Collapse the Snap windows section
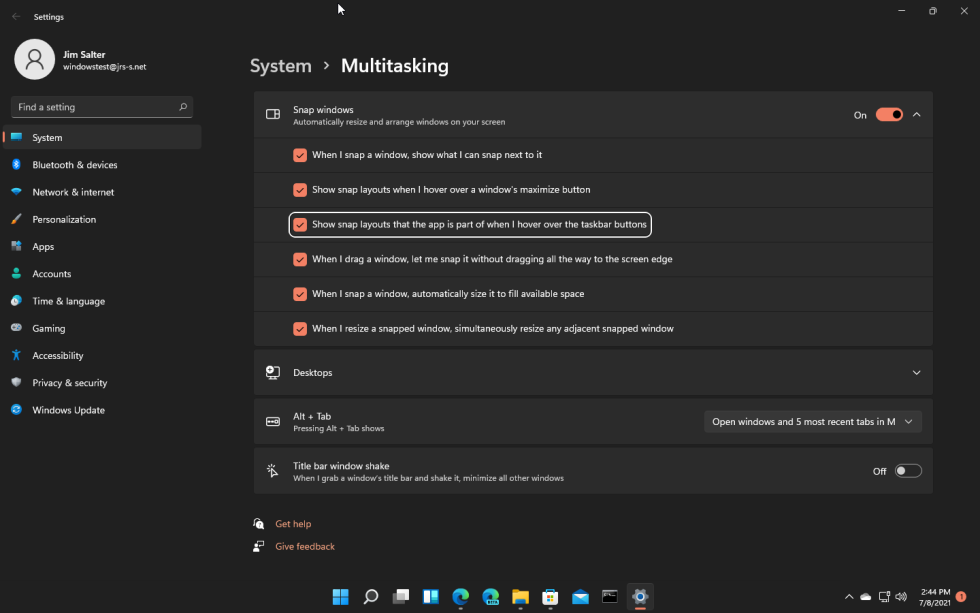Screen dimensions: 980x613 click(916, 114)
